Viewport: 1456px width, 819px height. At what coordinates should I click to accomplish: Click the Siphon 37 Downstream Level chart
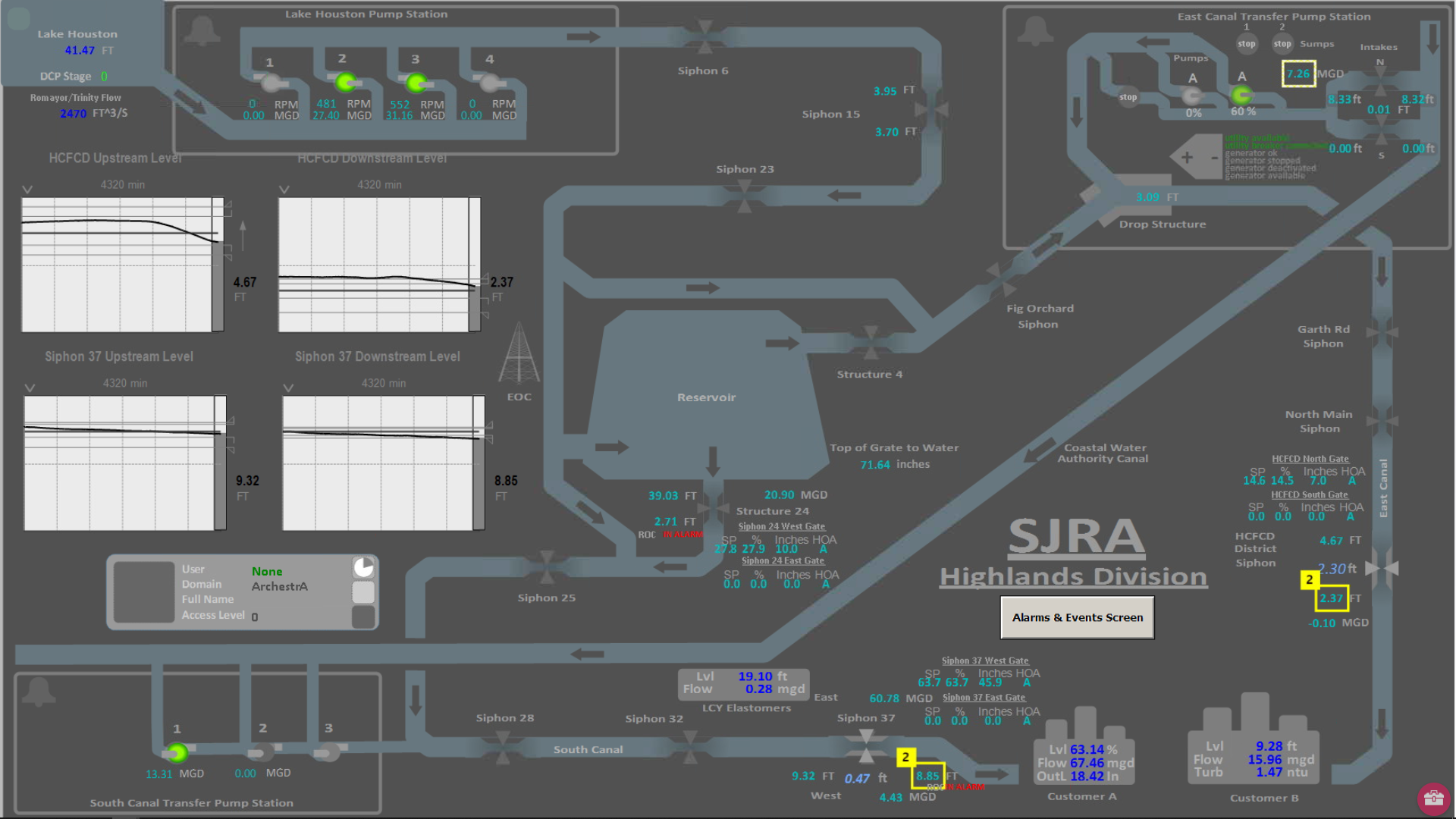click(x=378, y=463)
